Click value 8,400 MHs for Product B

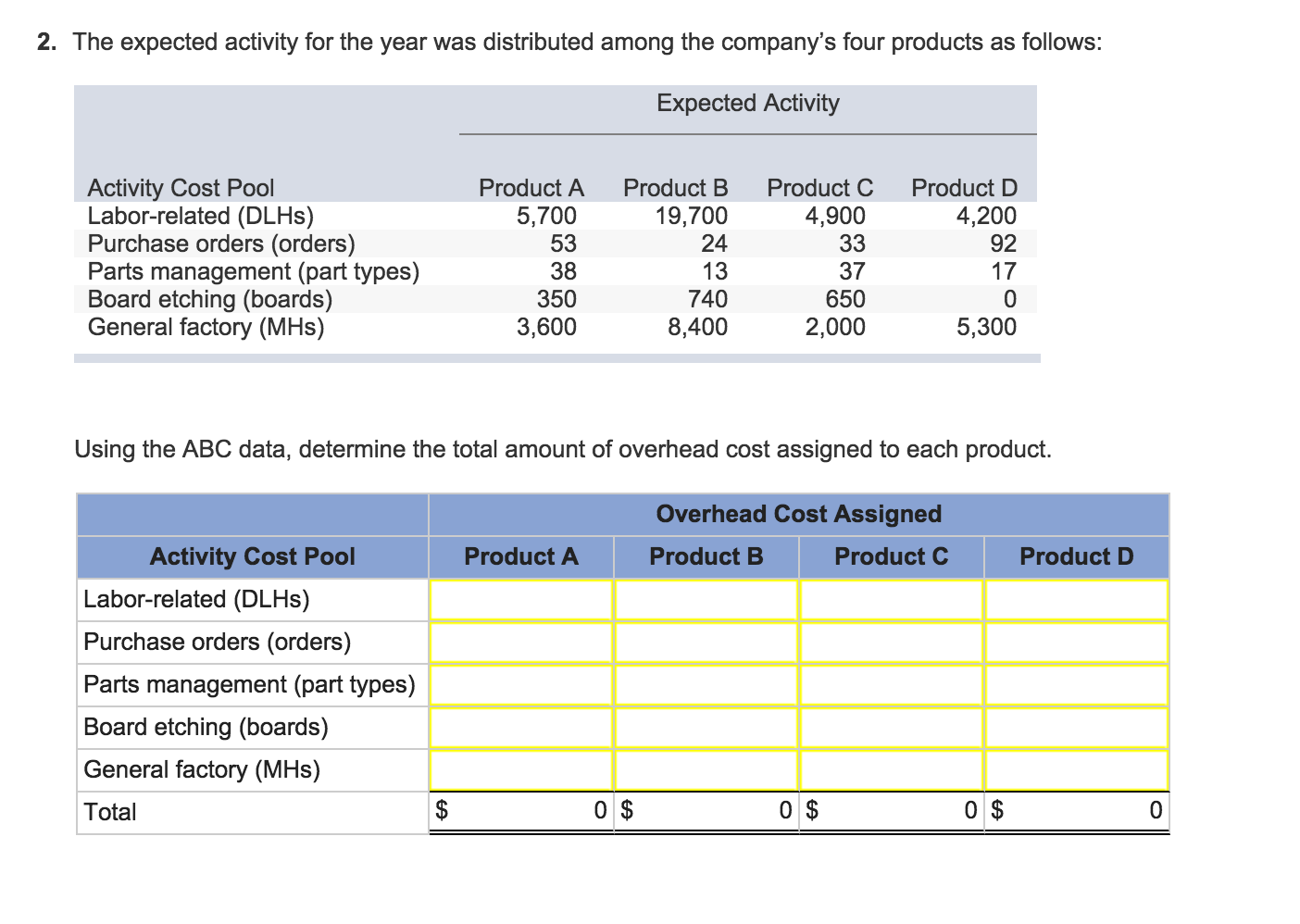tap(697, 327)
